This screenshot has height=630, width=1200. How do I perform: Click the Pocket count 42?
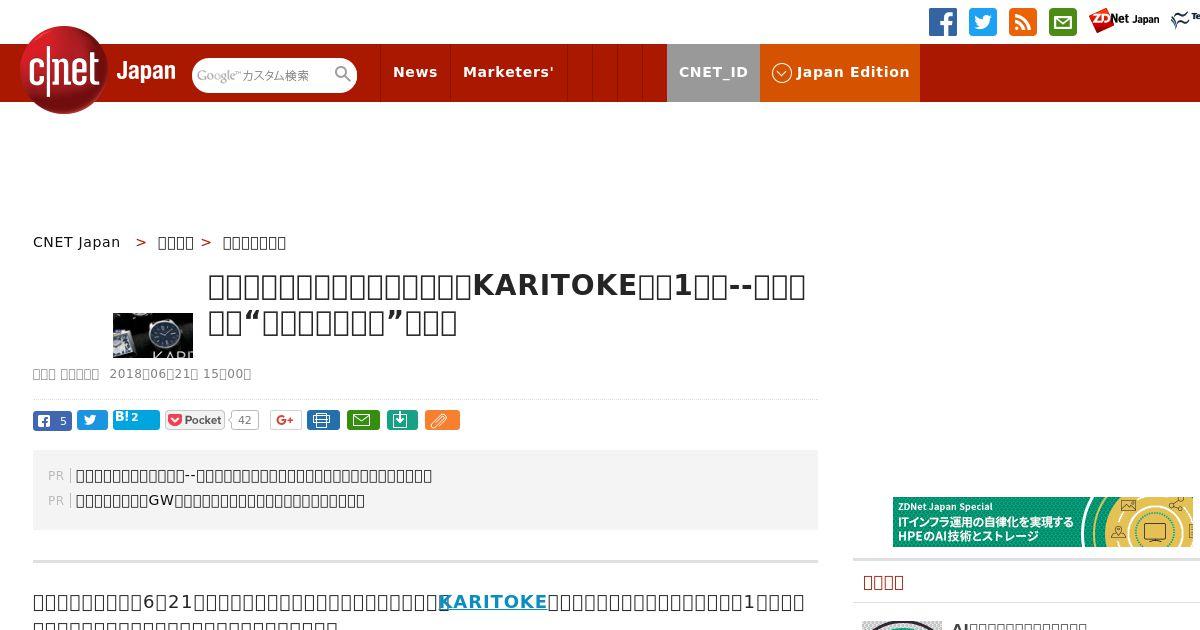[244, 420]
